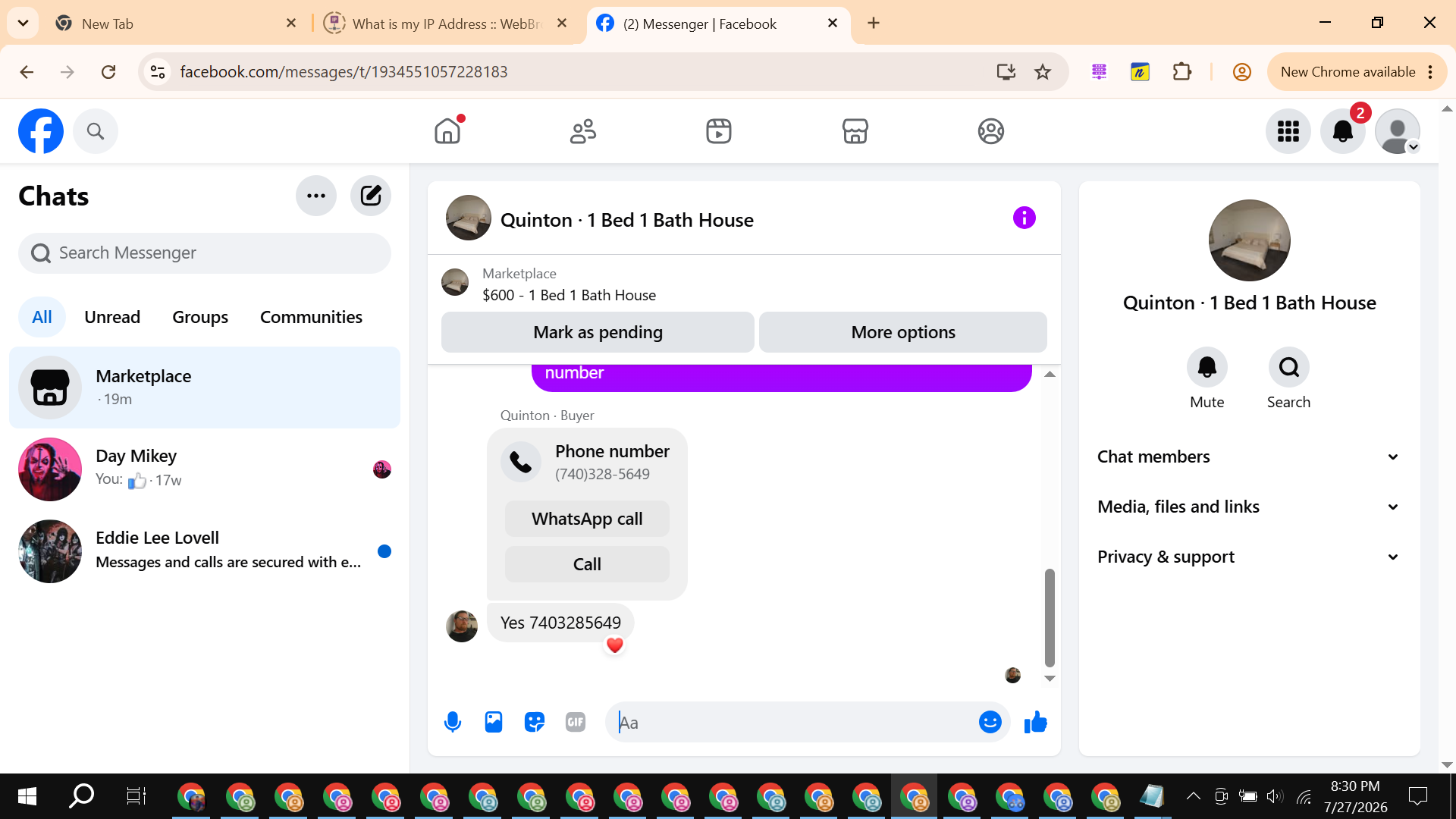Open the Facebook home logo
Image resolution: width=1456 pixels, height=819 pixels.
pyautogui.click(x=41, y=131)
